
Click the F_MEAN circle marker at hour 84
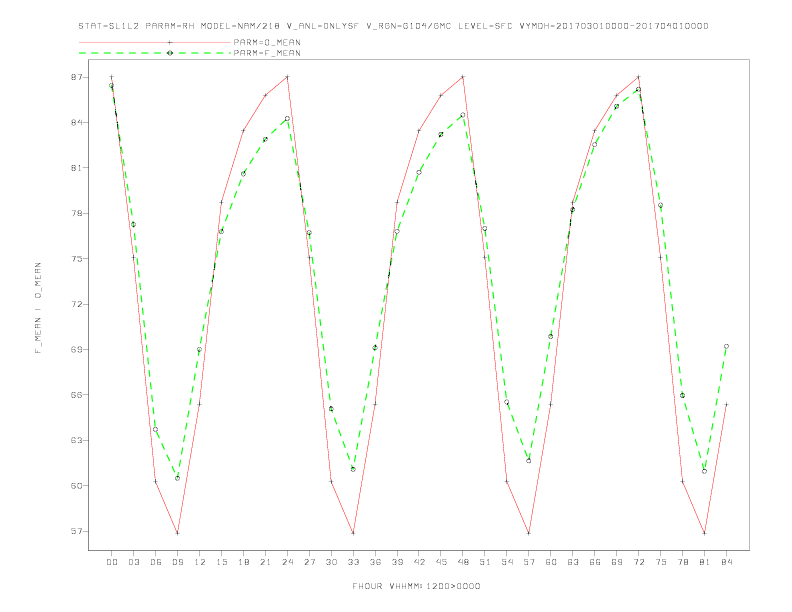[x=726, y=346]
